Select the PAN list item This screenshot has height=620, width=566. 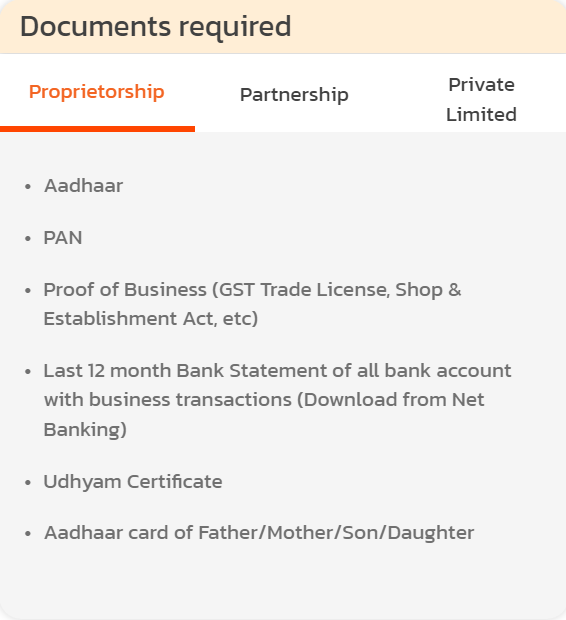[63, 238]
